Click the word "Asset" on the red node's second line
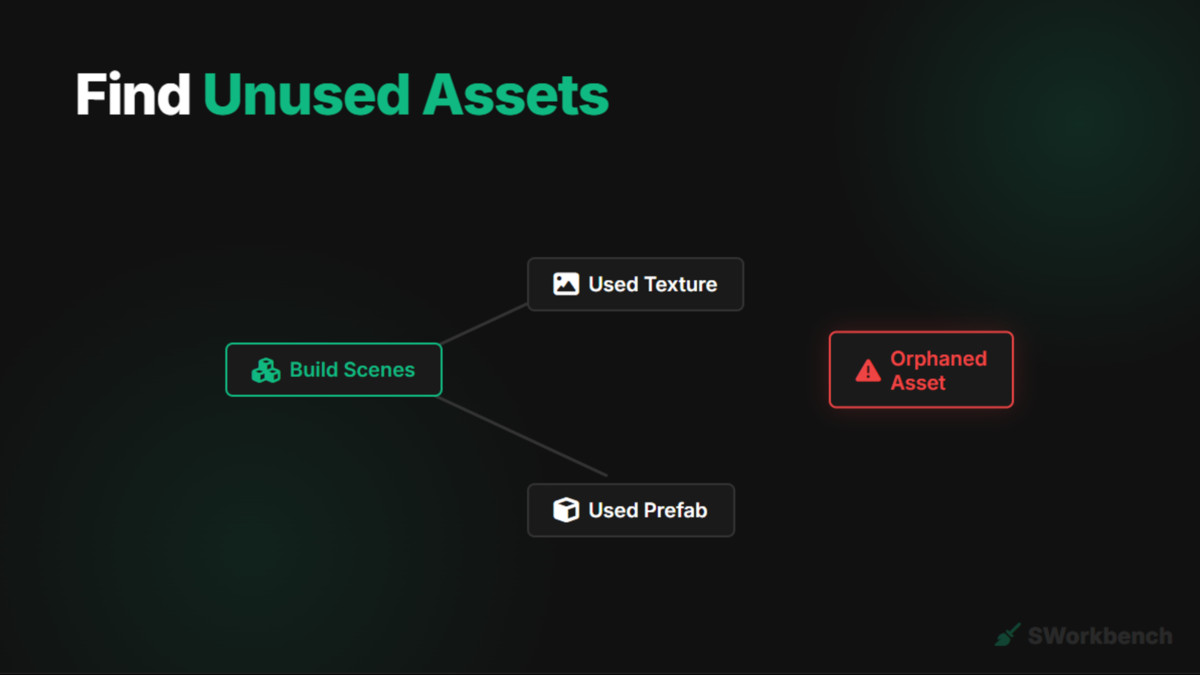Image resolution: width=1200 pixels, height=675 pixels. (x=918, y=383)
